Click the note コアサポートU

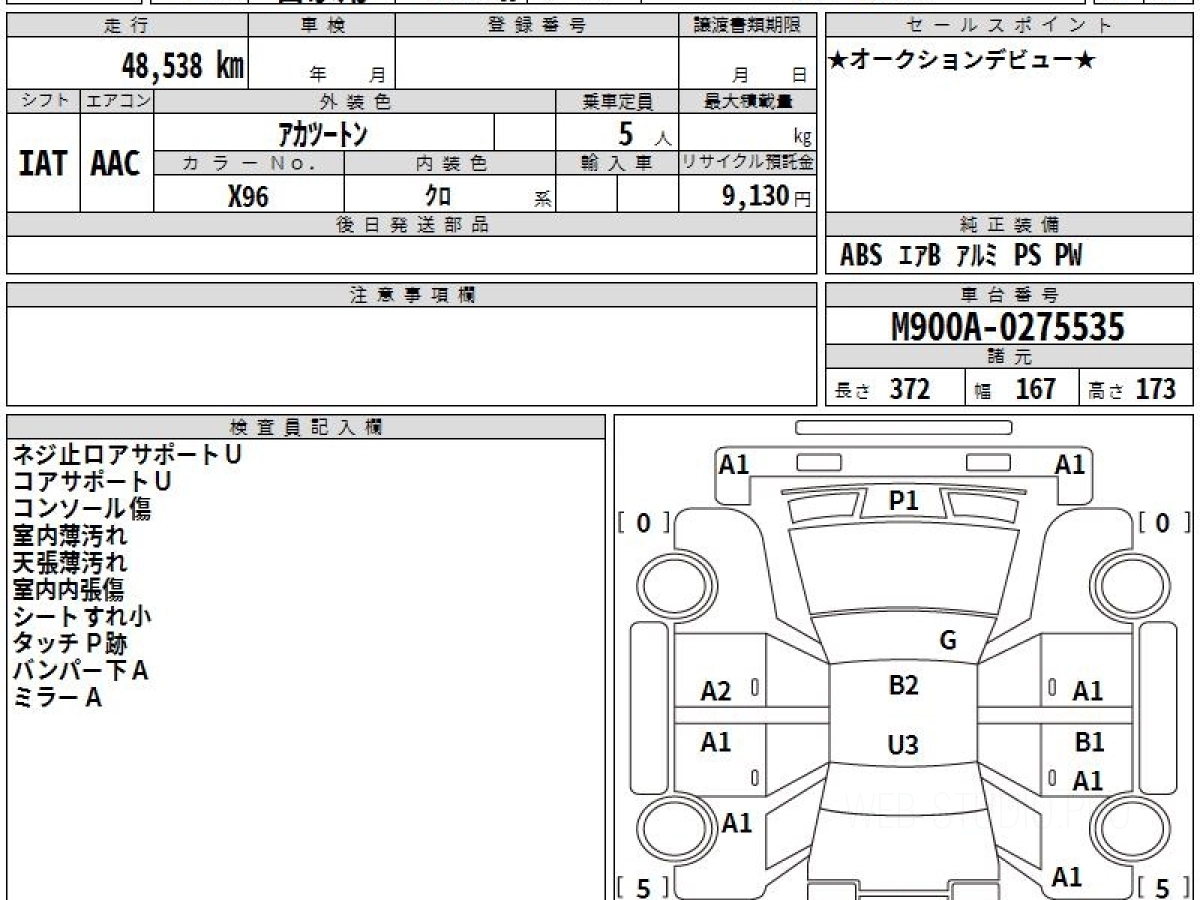tap(92, 481)
